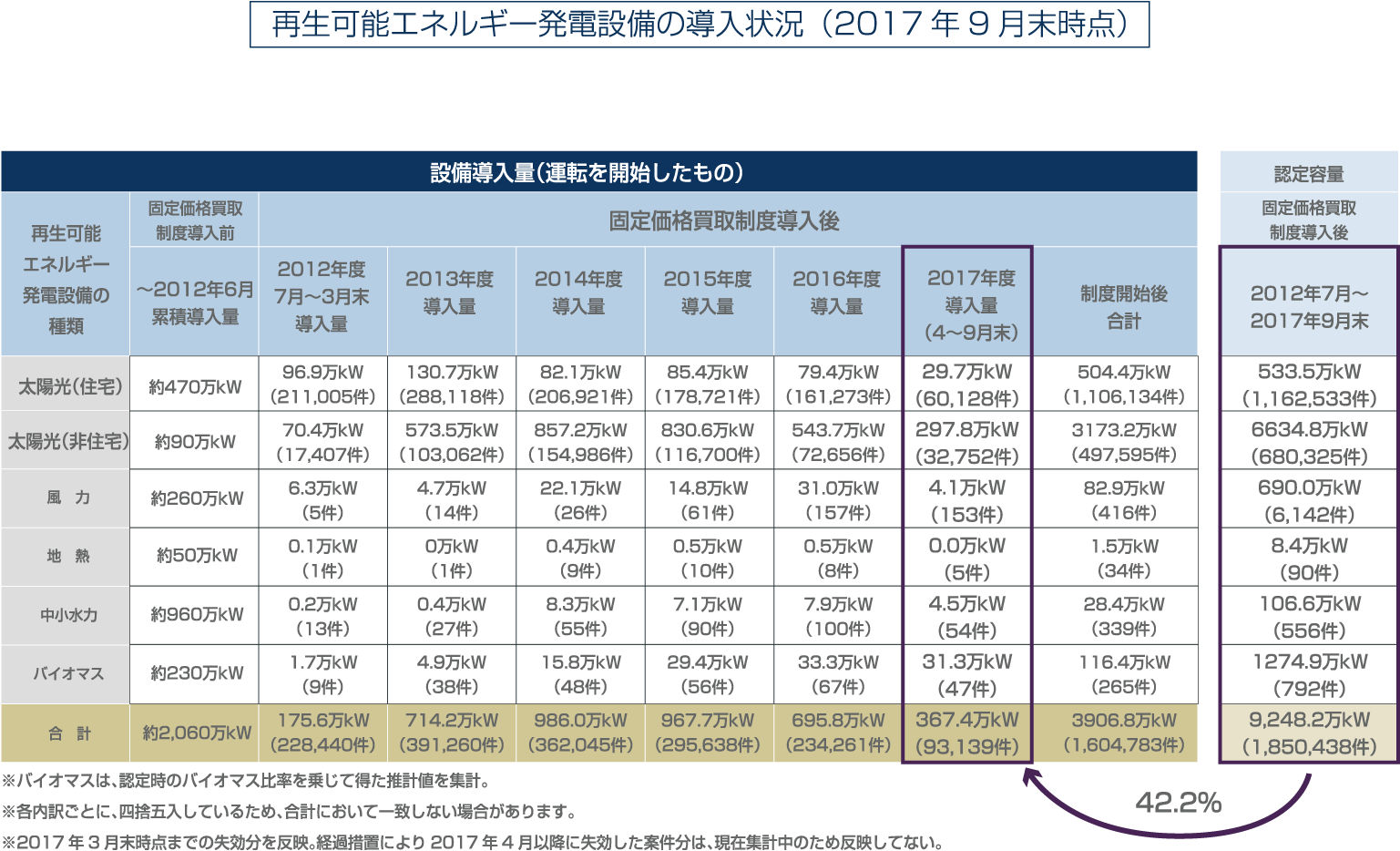Screen dimensions: 1400x851
Task: Click the 22.1万kW (26件) wind cell
Action: 580,499
